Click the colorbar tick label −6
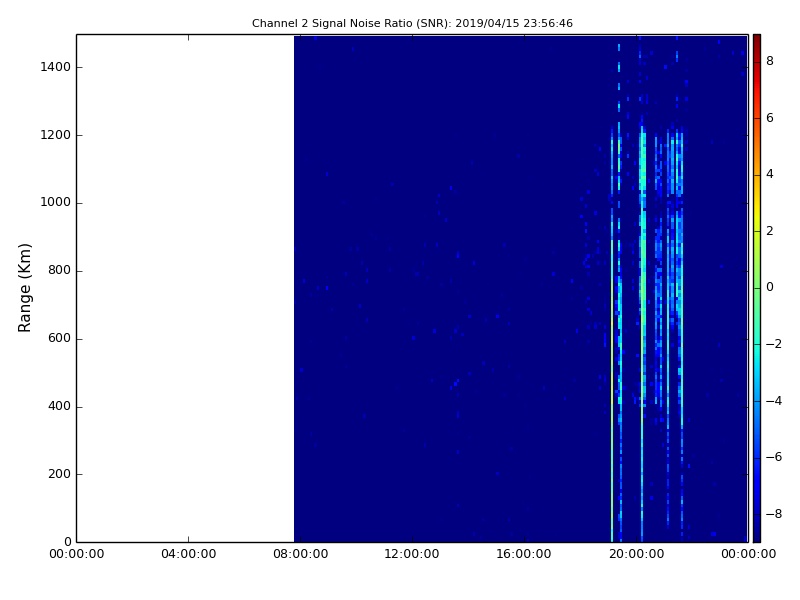 (774, 457)
